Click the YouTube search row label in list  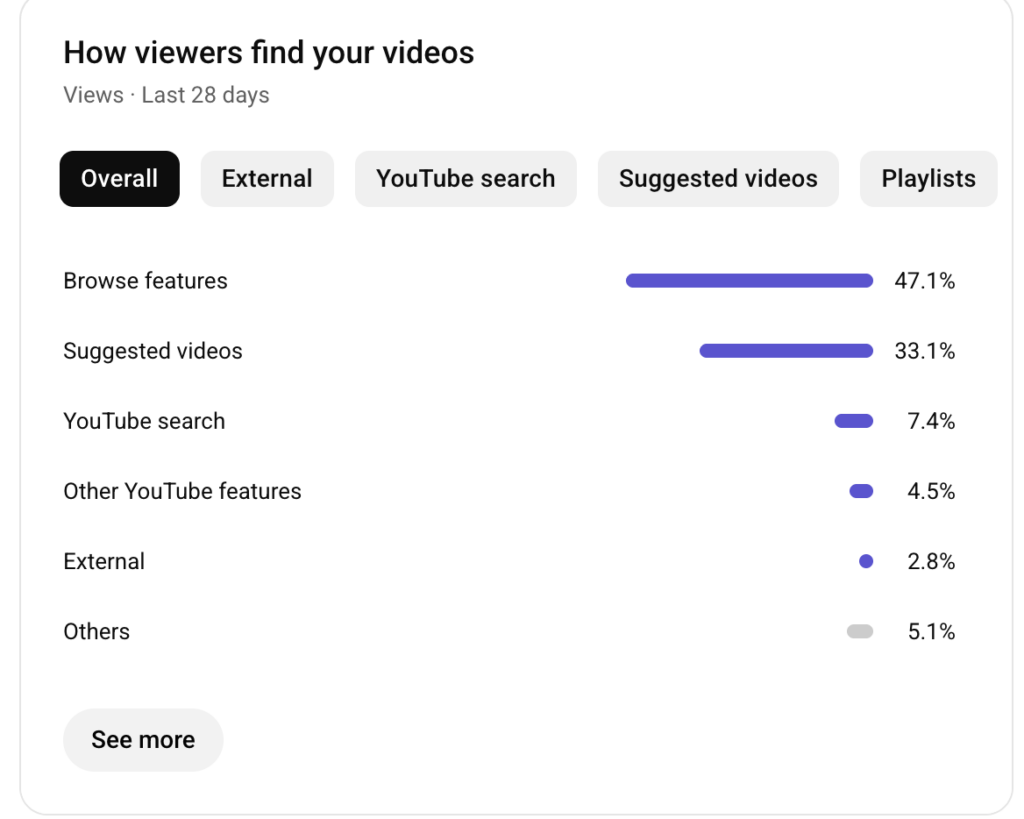(x=144, y=421)
